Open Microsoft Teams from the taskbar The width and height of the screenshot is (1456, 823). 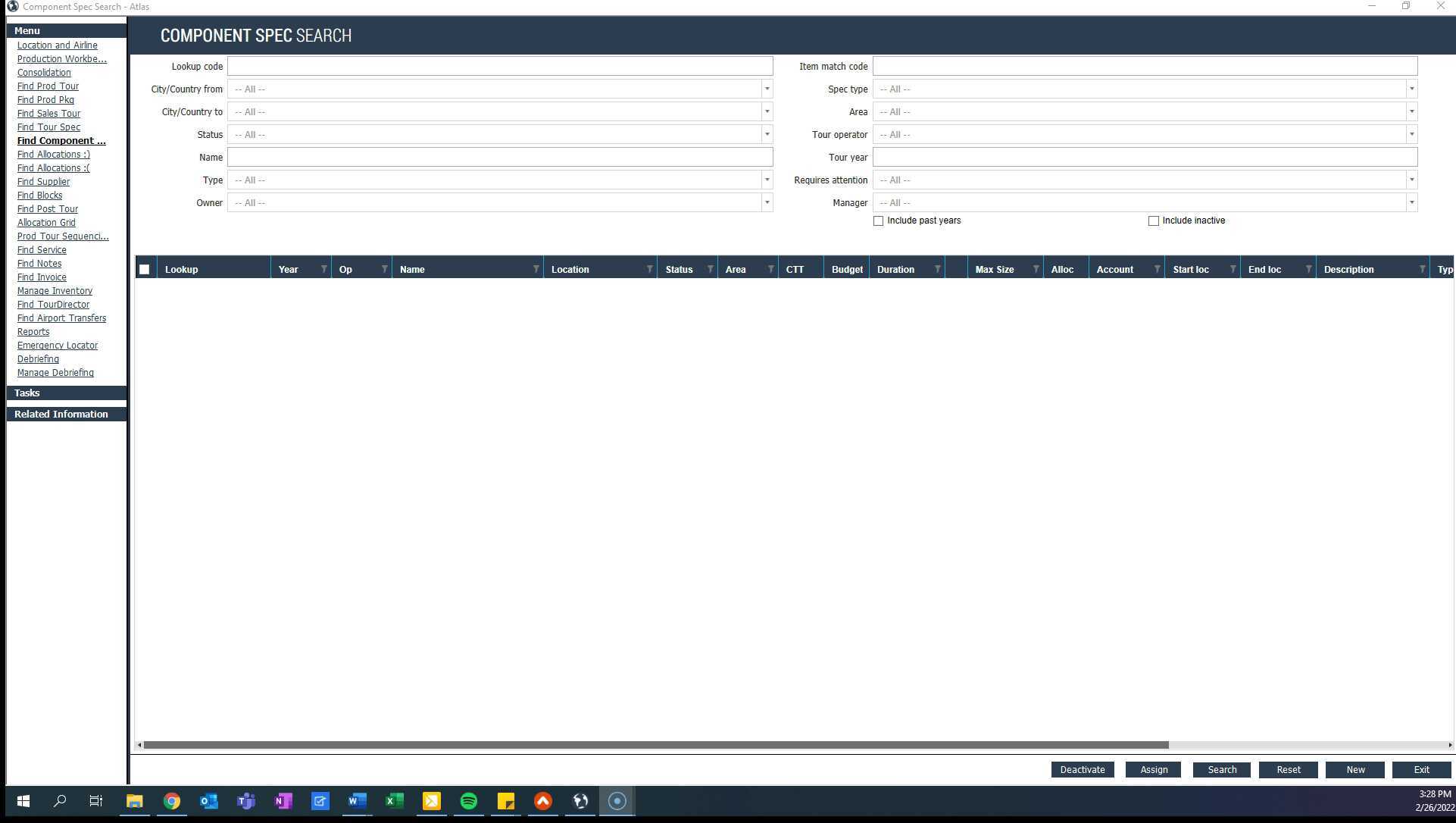245,801
